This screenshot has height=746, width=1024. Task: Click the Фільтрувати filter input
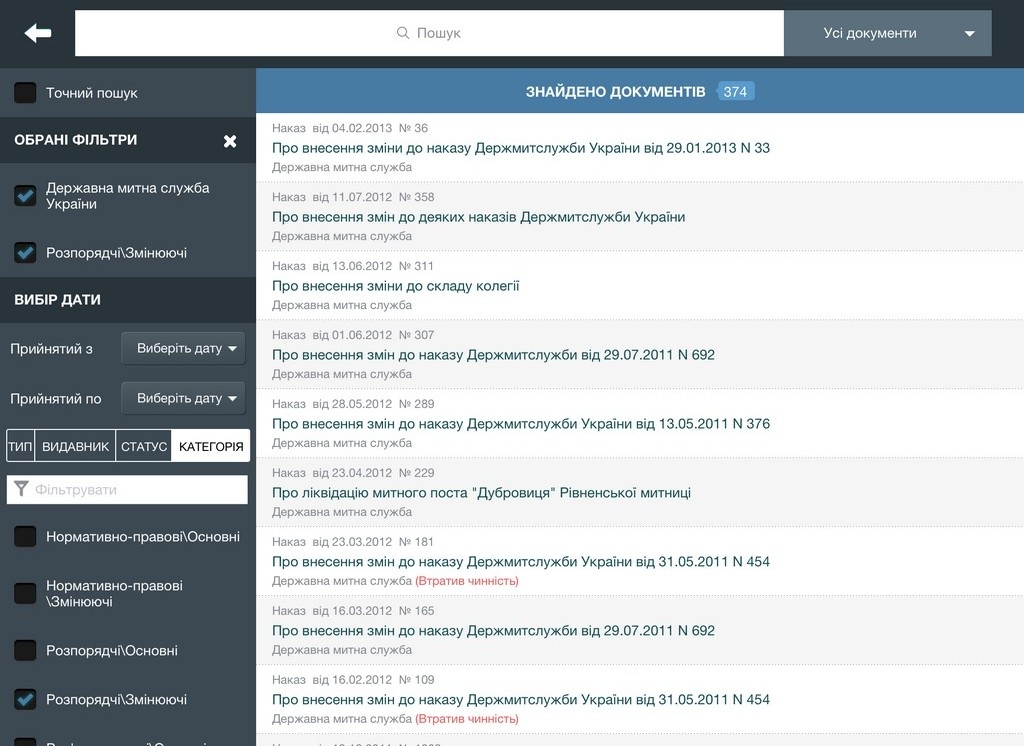pos(127,489)
